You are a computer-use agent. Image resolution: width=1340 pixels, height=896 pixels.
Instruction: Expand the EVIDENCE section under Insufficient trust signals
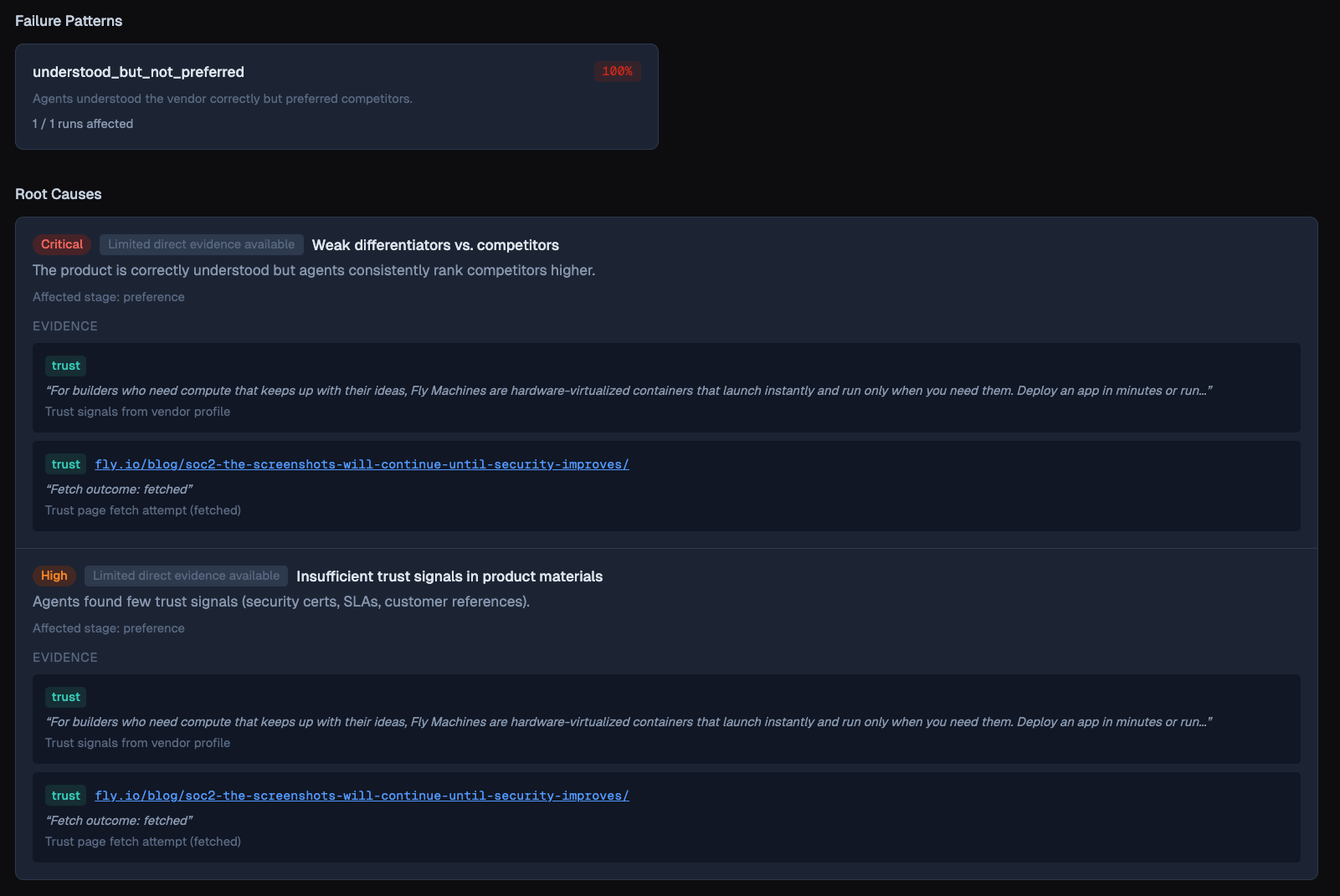(65, 657)
